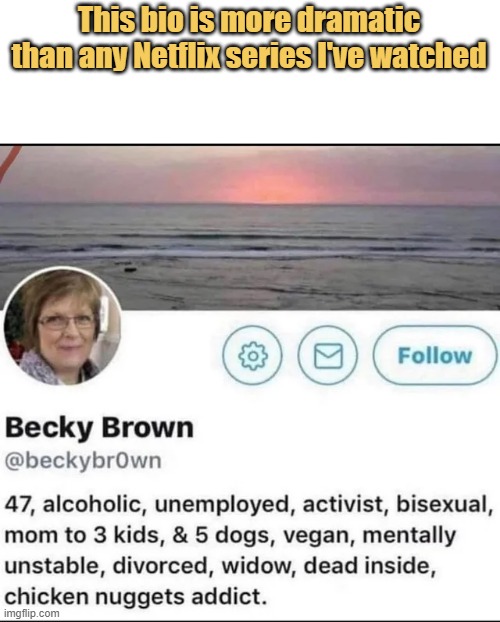Viewport: 500px width, 622px height.
Task: Click "divorced" in the bio text
Action: coord(161,566)
